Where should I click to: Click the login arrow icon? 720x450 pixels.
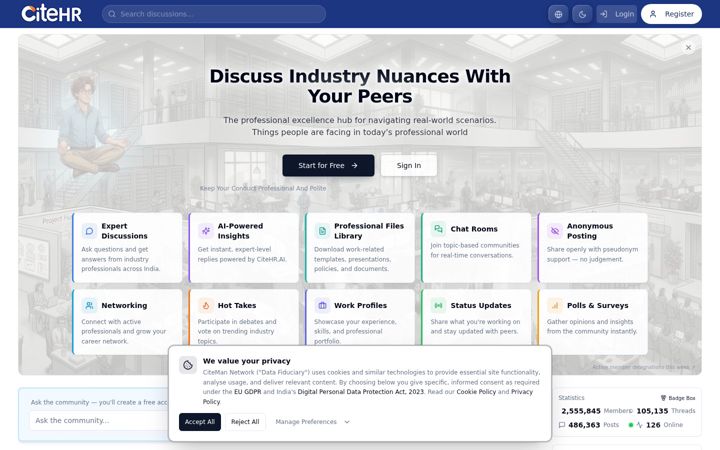pyautogui.click(x=604, y=14)
